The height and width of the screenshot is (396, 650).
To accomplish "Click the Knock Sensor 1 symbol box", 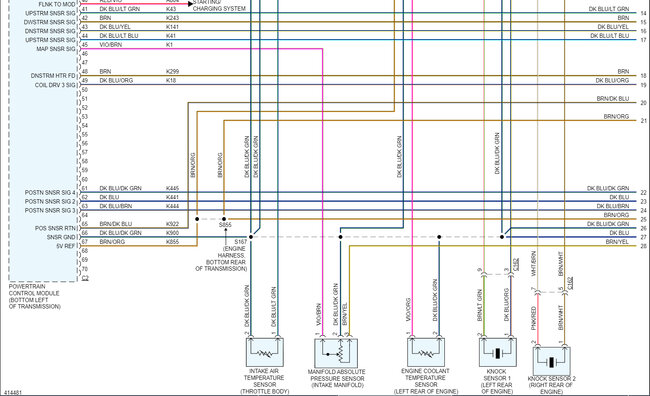I will [x=497, y=352].
